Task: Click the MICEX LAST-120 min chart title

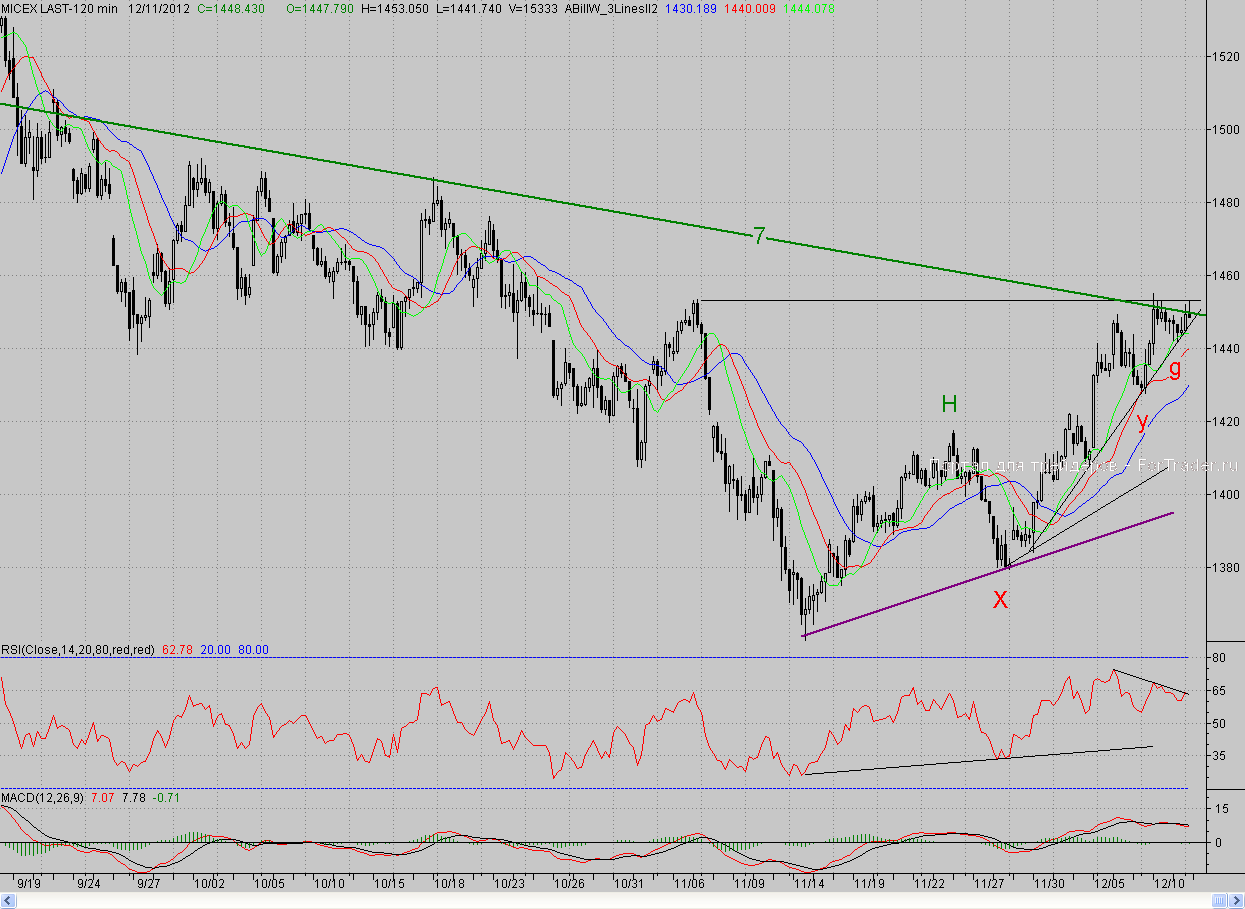Action: (59, 9)
